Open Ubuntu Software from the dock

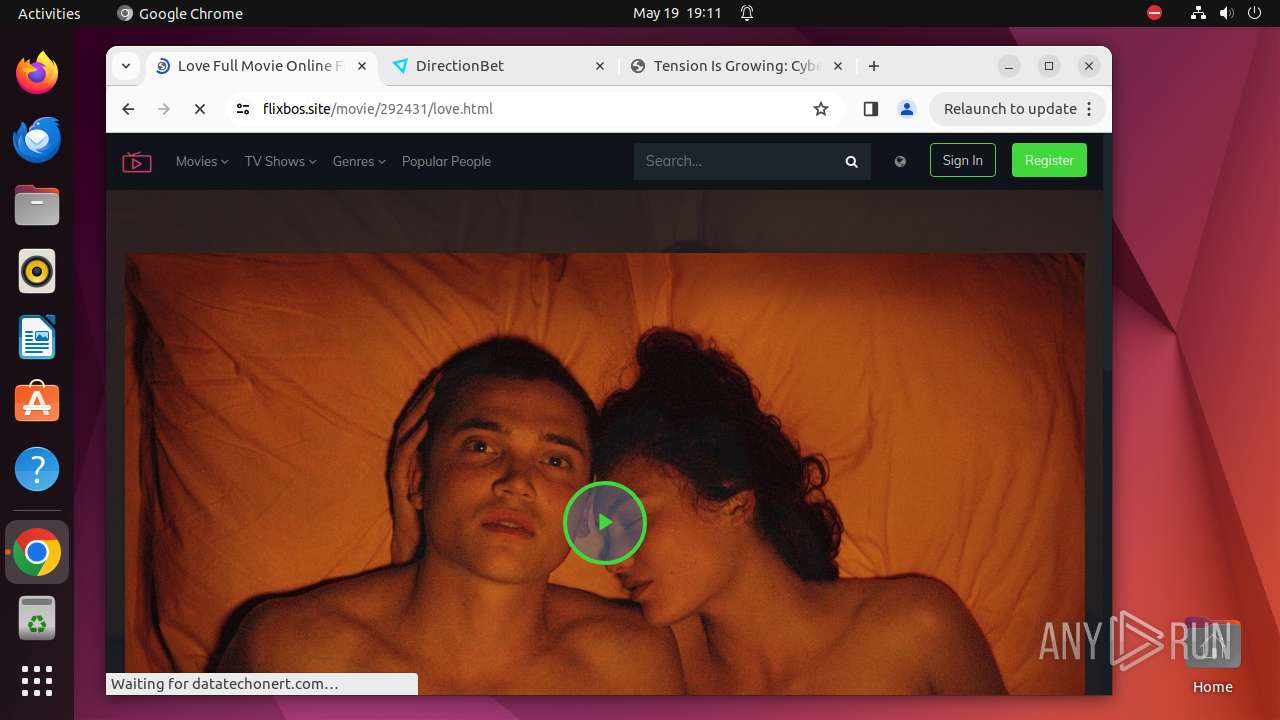(x=37, y=403)
